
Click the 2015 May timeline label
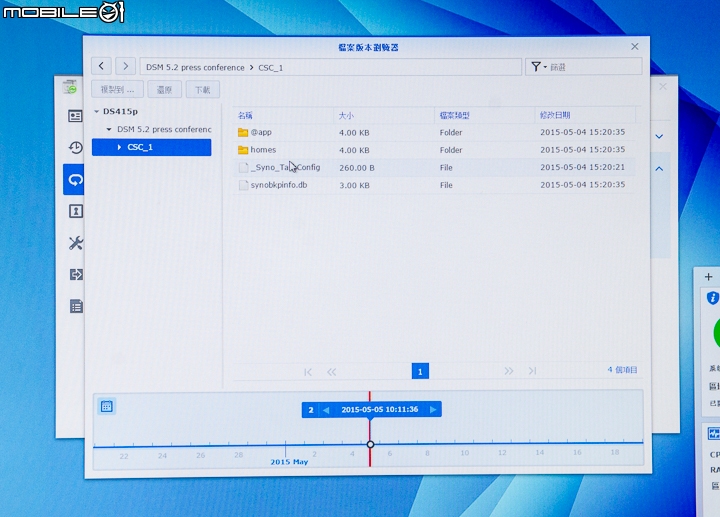(x=289, y=462)
